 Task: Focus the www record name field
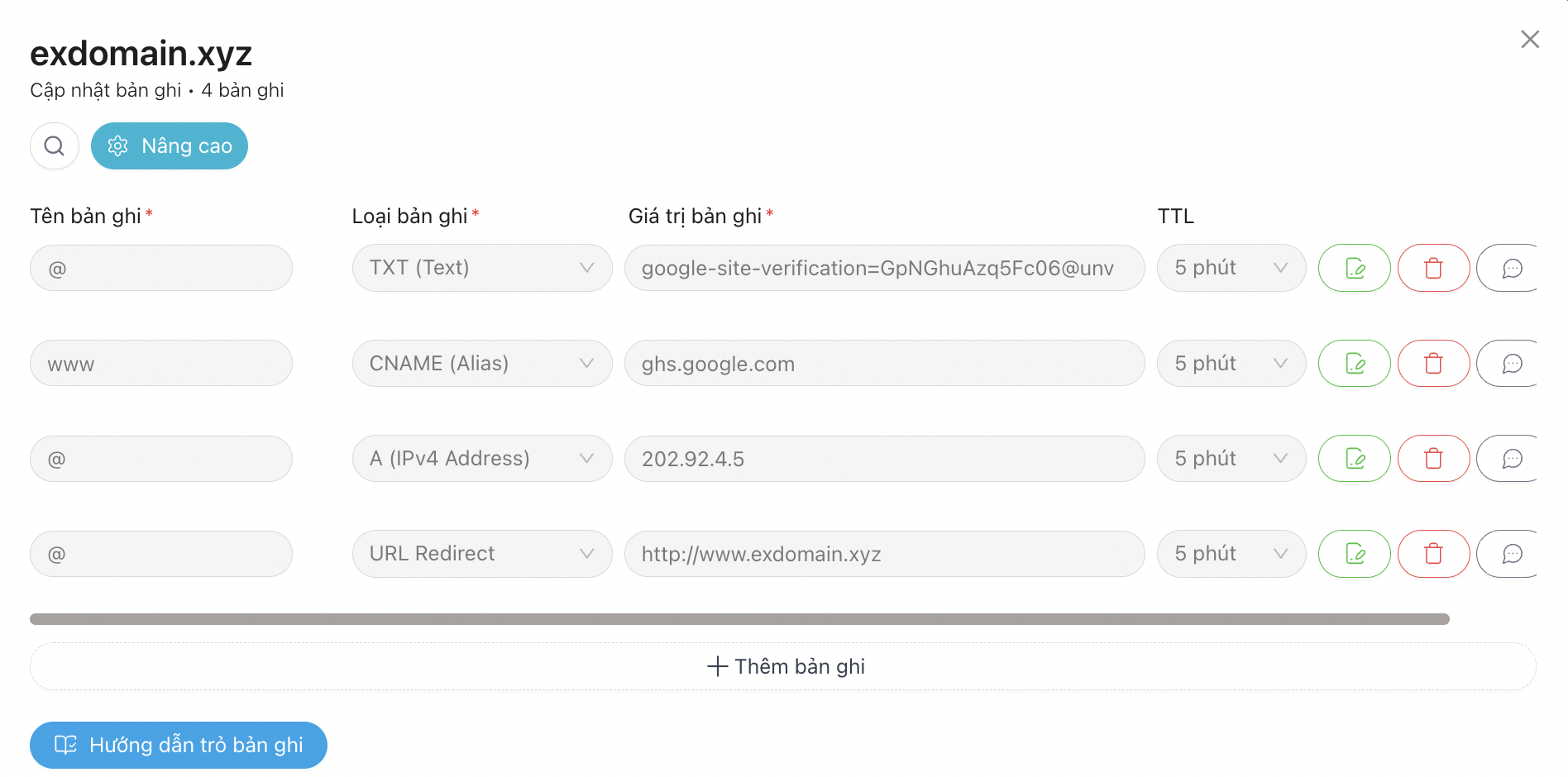[x=161, y=364]
